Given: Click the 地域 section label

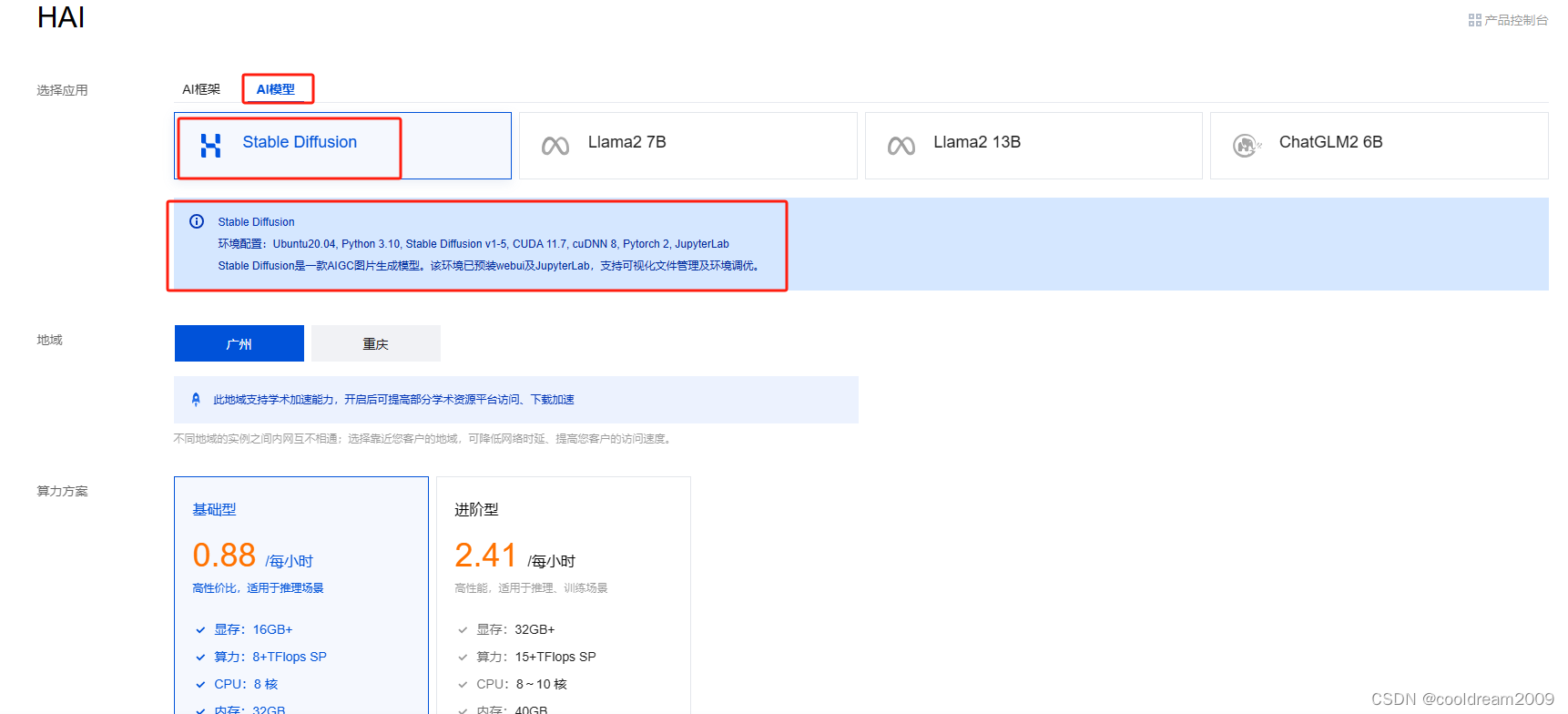Looking at the screenshot, I should (x=49, y=340).
